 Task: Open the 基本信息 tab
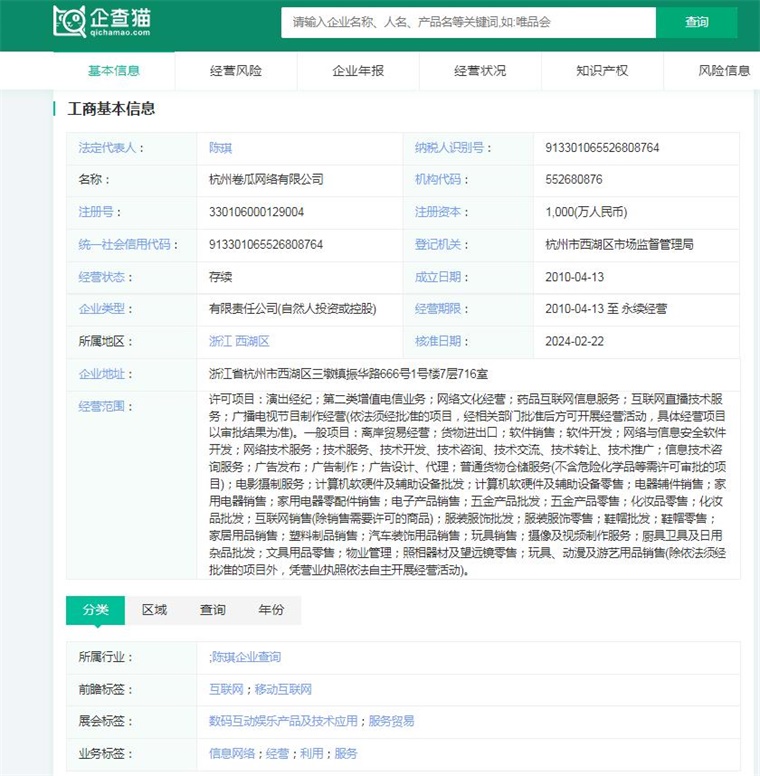pyautogui.click(x=114, y=71)
